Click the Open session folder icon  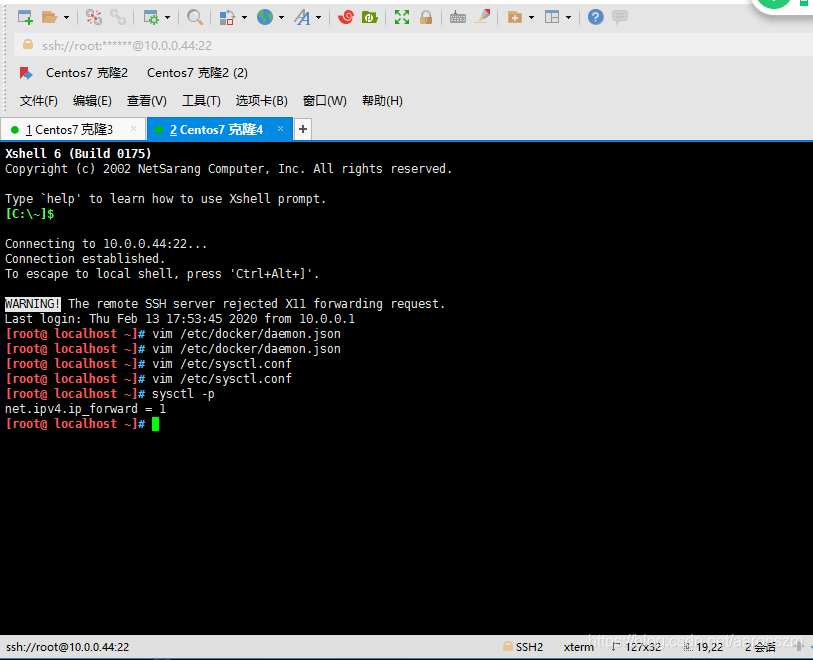[x=49, y=17]
